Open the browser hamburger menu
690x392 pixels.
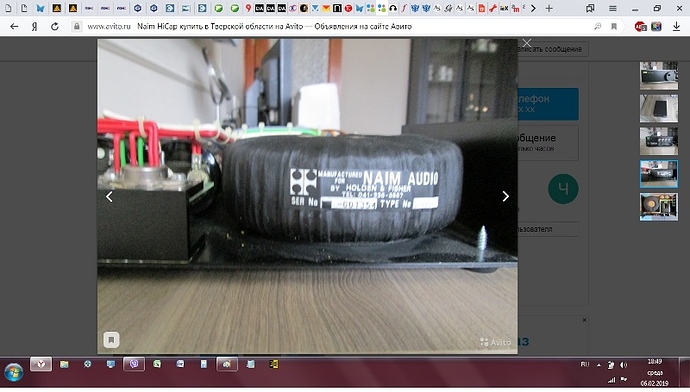[613, 8]
